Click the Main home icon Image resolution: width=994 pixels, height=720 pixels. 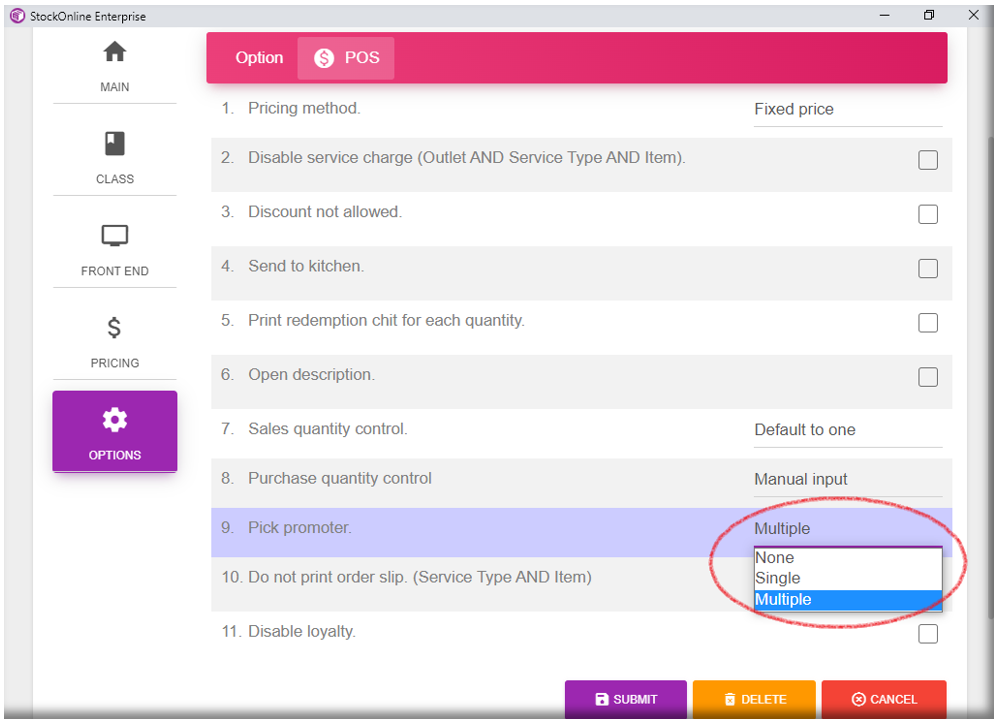pyautogui.click(x=115, y=52)
